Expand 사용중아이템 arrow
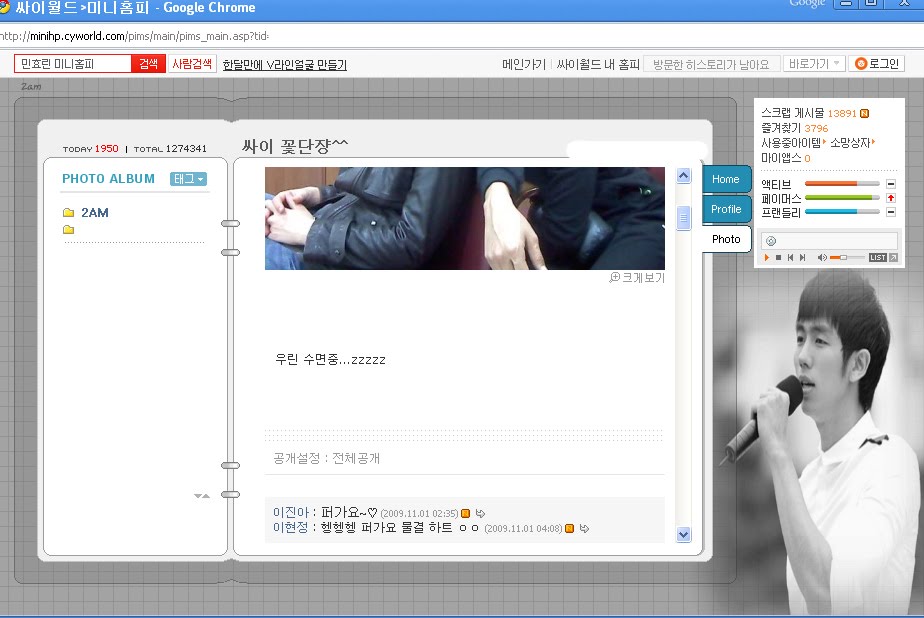This screenshot has width=924, height=618. point(824,141)
